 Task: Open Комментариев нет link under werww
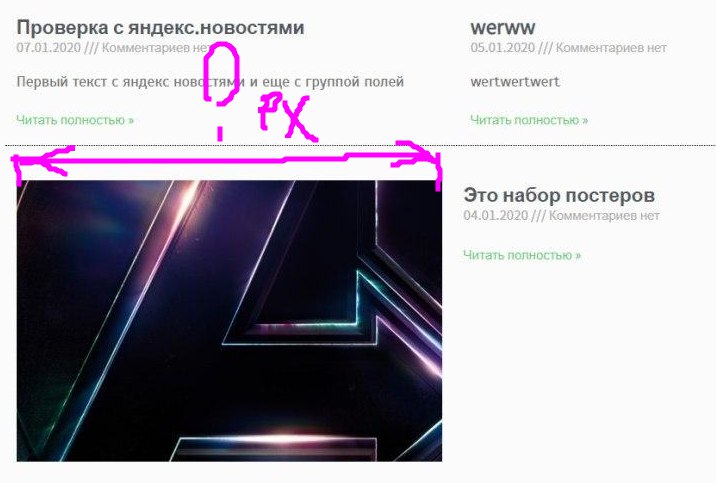(x=611, y=47)
